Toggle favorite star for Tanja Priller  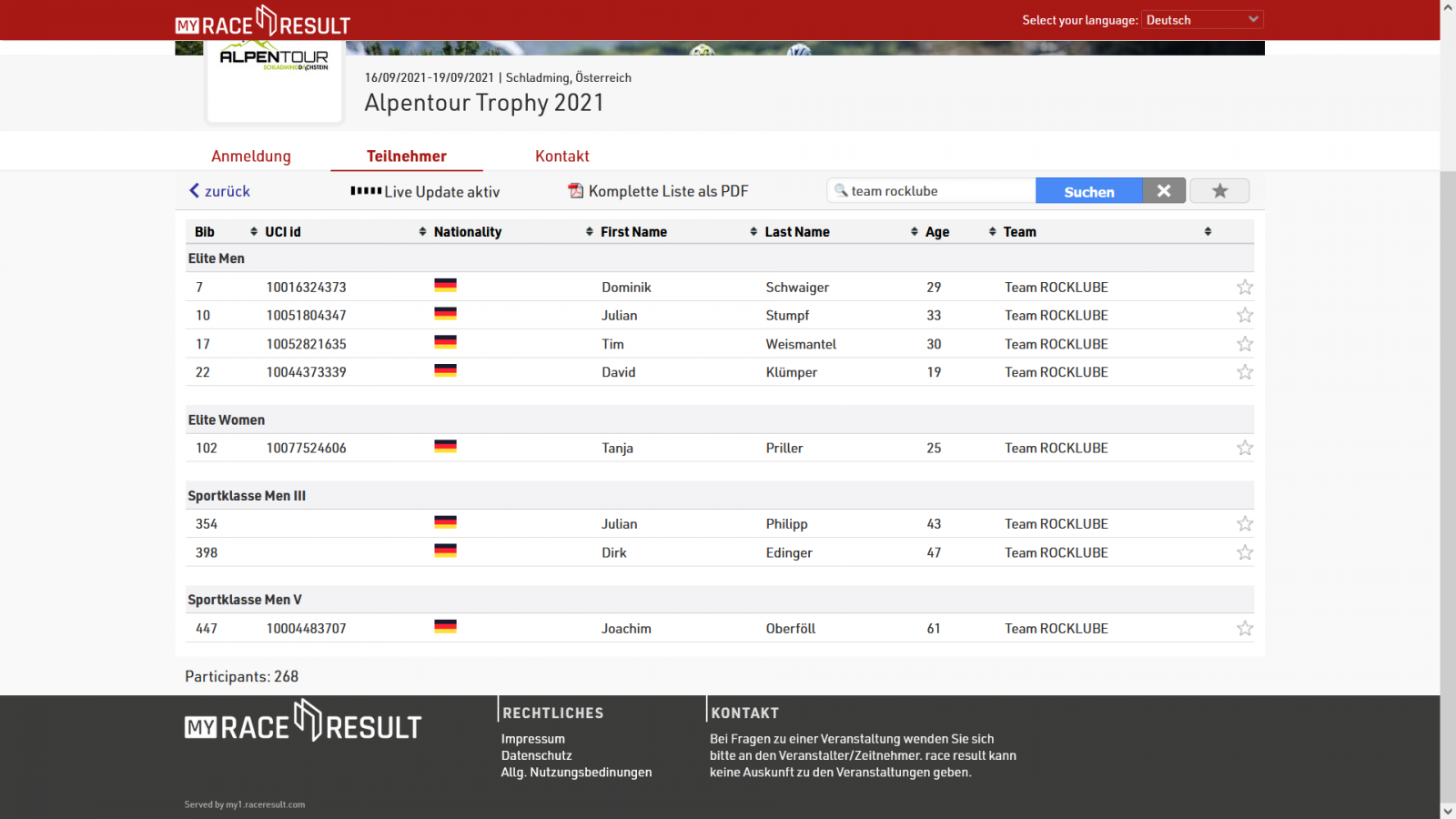[x=1245, y=448]
